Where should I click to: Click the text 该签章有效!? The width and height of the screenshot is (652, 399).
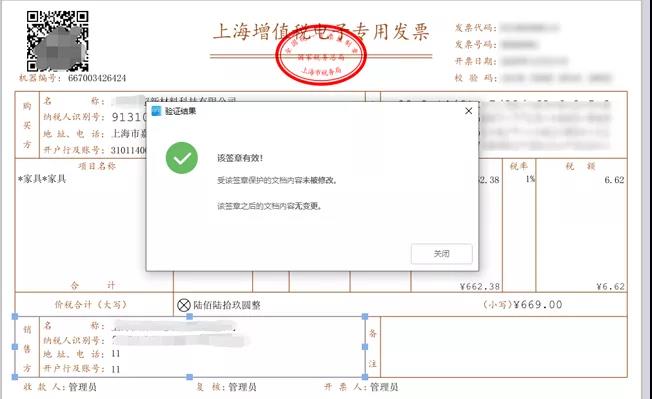(240, 158)
